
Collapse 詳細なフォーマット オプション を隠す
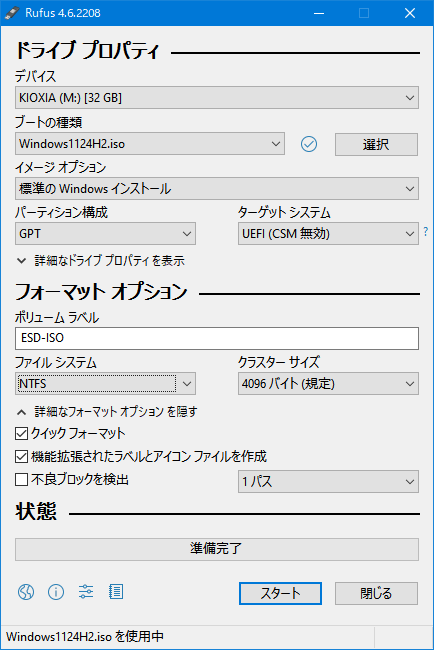tap(107, 412)
